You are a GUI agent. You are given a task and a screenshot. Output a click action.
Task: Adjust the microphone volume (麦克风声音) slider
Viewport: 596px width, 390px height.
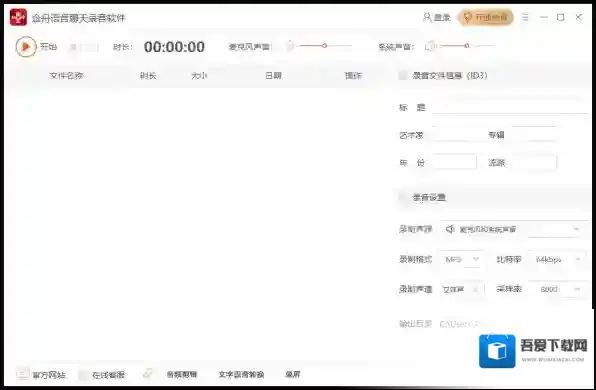tap(325, 46)
